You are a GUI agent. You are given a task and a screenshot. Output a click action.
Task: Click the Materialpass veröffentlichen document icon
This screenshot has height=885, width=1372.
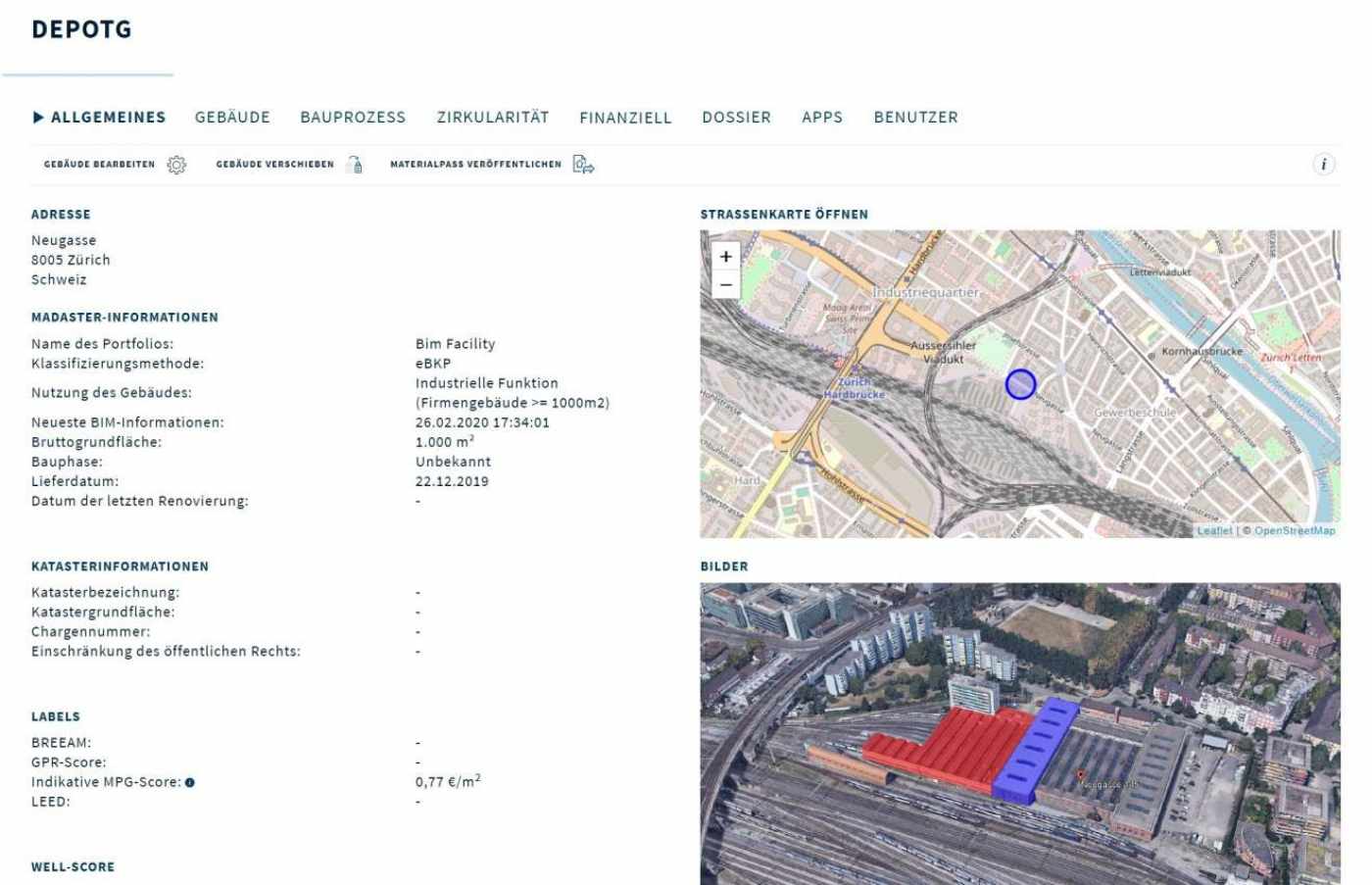tap(583, 165)
